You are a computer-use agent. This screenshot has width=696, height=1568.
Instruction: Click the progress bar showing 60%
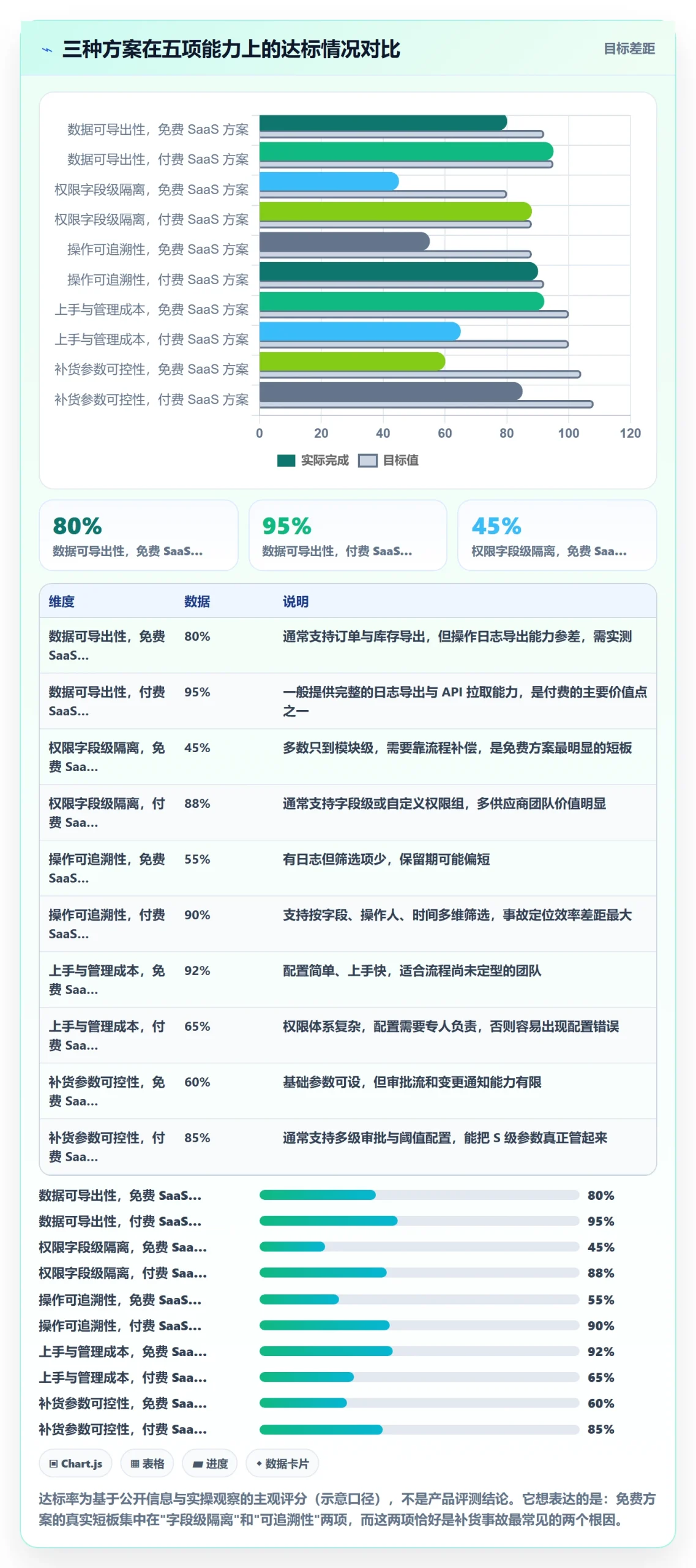pos(419,1403)
